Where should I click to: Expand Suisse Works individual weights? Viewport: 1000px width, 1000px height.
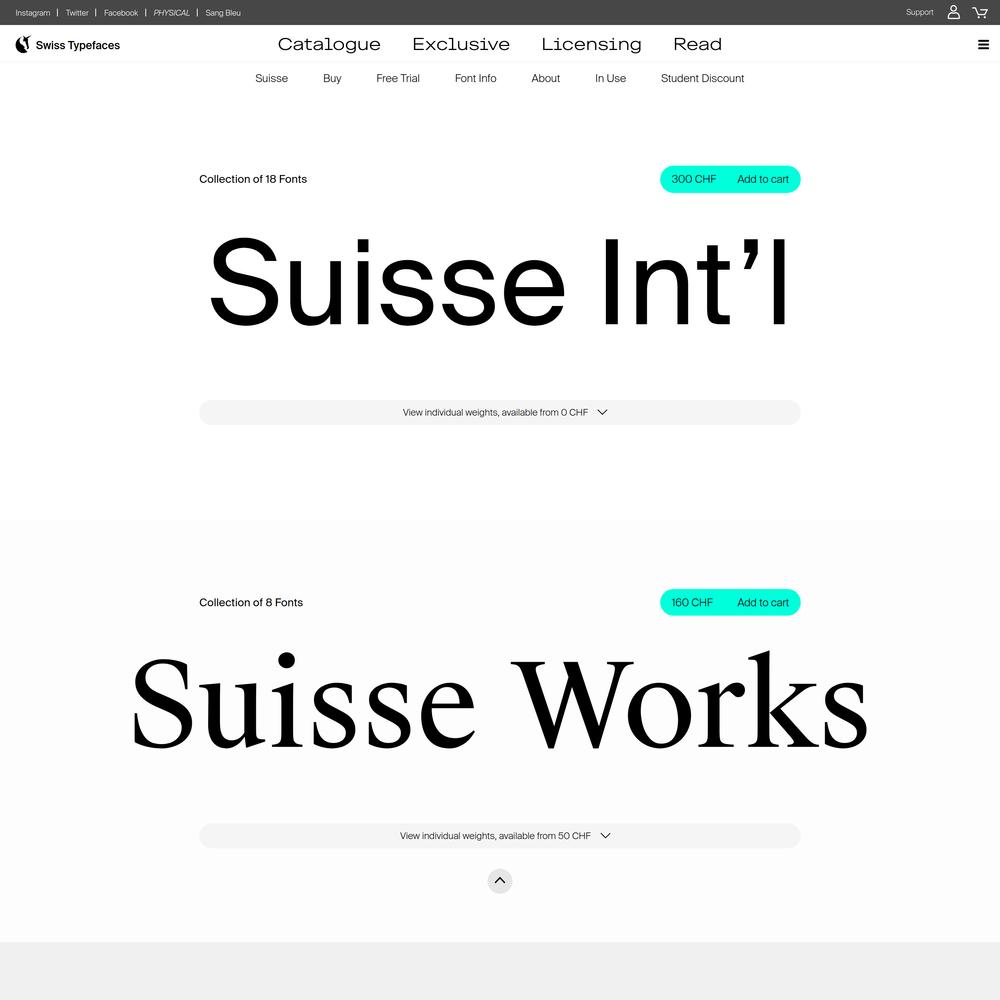tap(500, 835)
